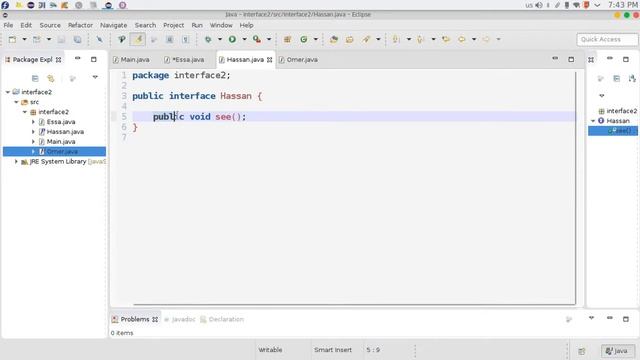Maximize the editor area

tap(571, 59)
